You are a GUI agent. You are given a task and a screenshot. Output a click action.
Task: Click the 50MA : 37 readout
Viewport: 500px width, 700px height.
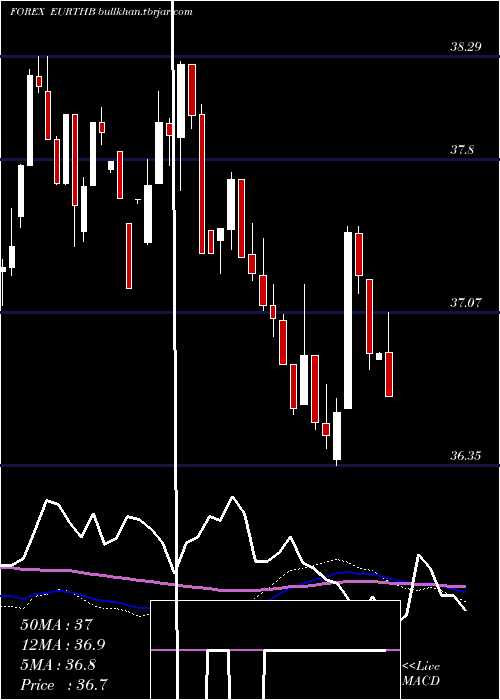[56, 625]
